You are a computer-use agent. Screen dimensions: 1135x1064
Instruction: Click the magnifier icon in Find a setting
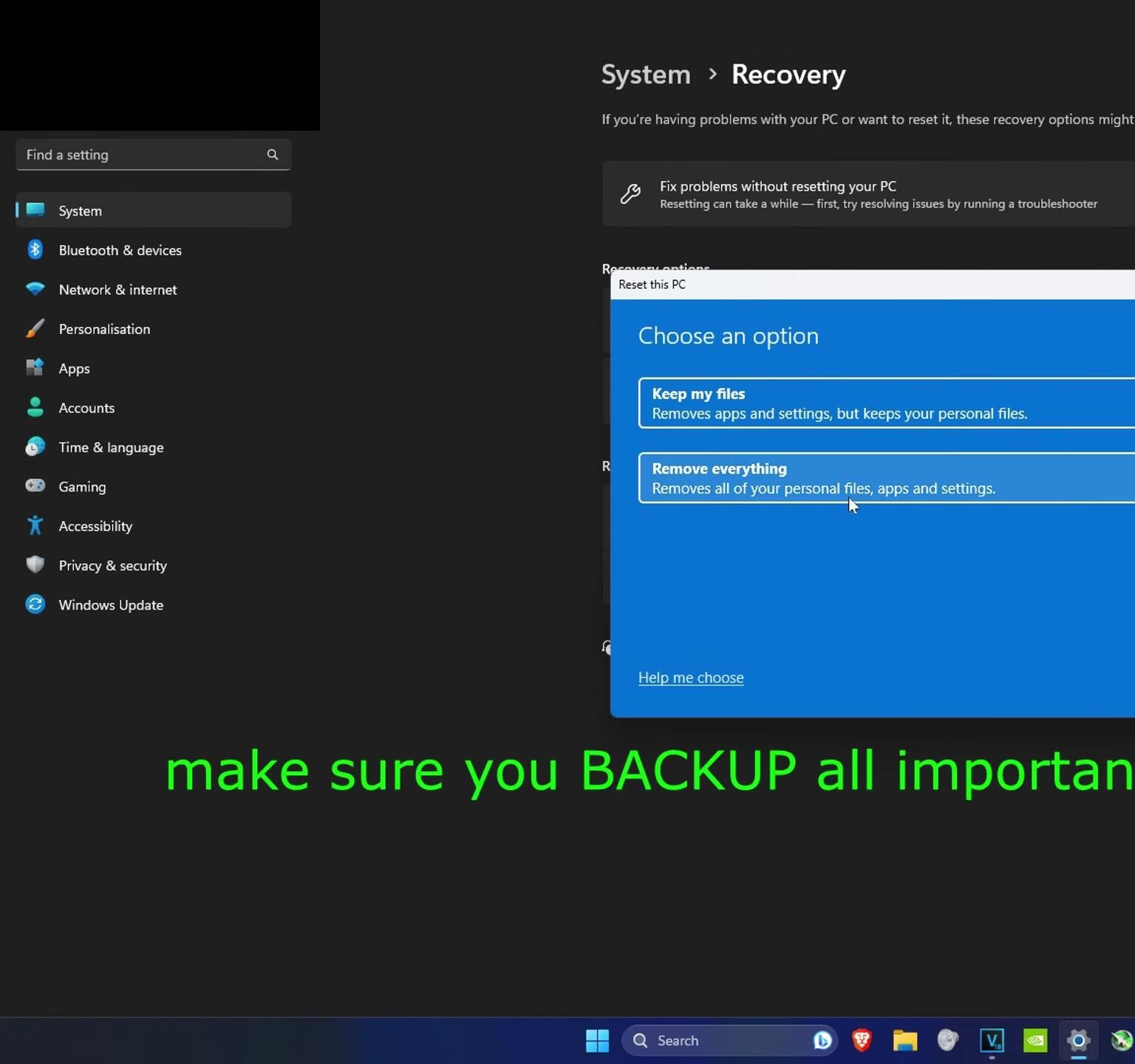tap(273, 154)
